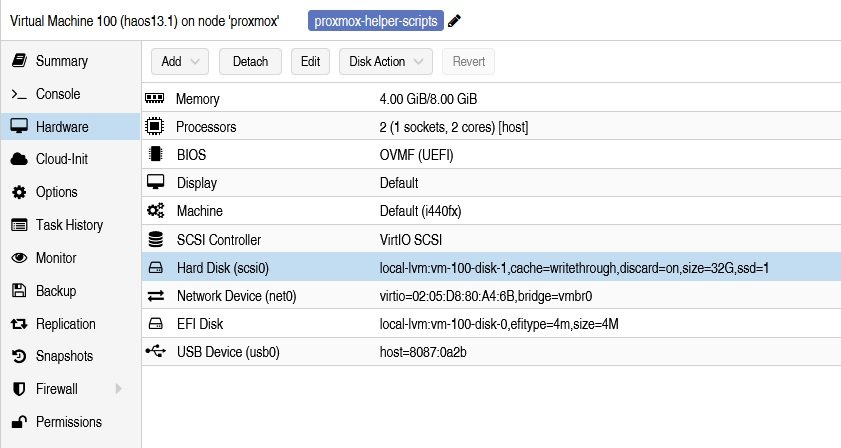Click the Monitor eye icon
This screenshot has width=841, height=448.
(18, 258)
